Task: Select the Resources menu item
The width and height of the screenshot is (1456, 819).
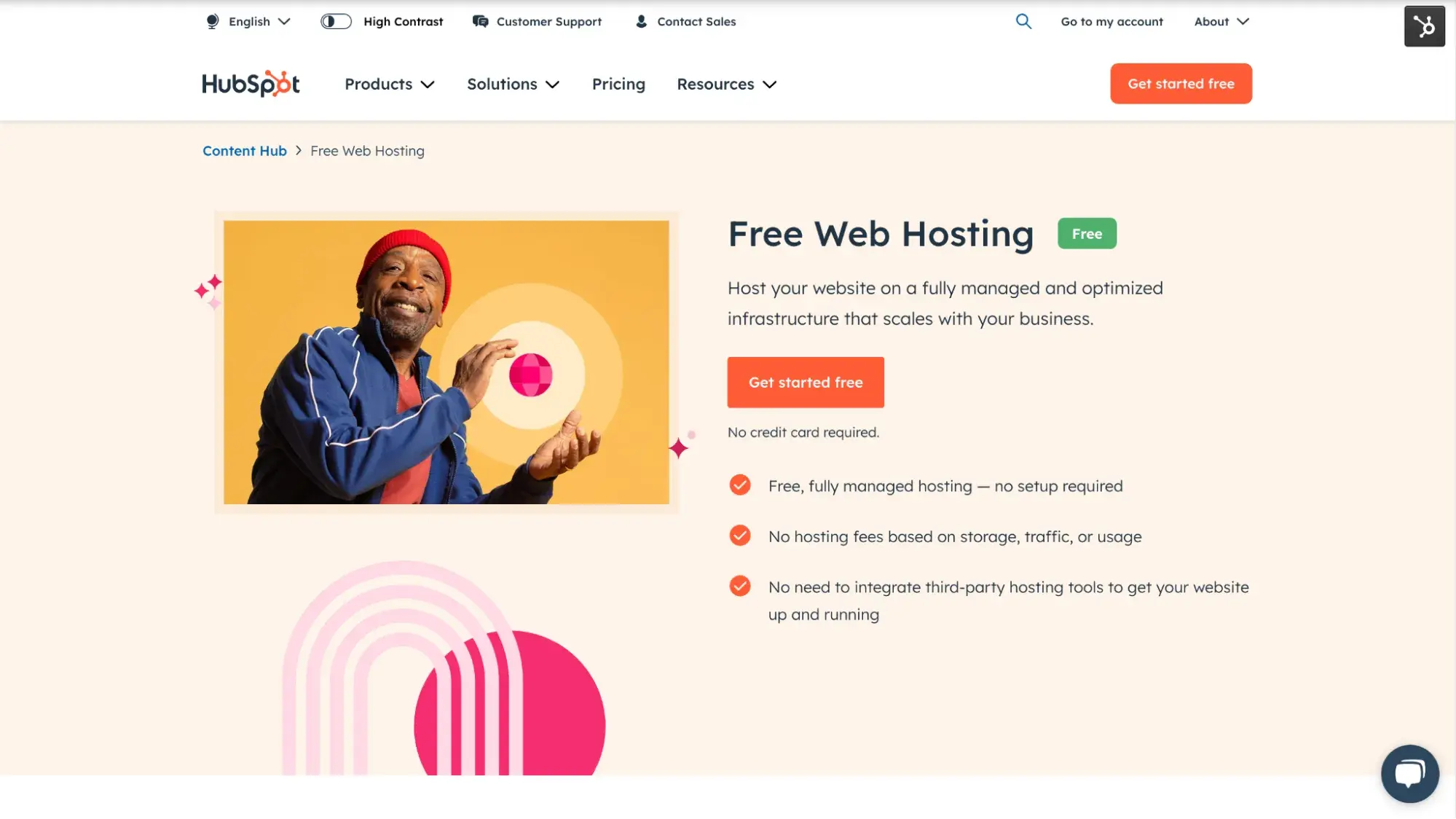Action: click(727, 83)
